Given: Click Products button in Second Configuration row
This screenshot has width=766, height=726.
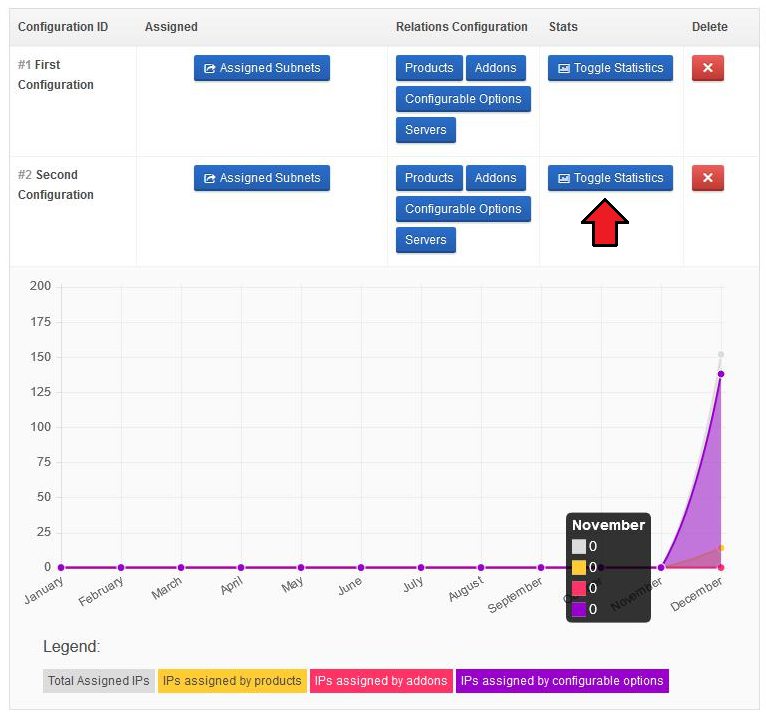Looking at the screenshot, I should (x=429, y=178).
